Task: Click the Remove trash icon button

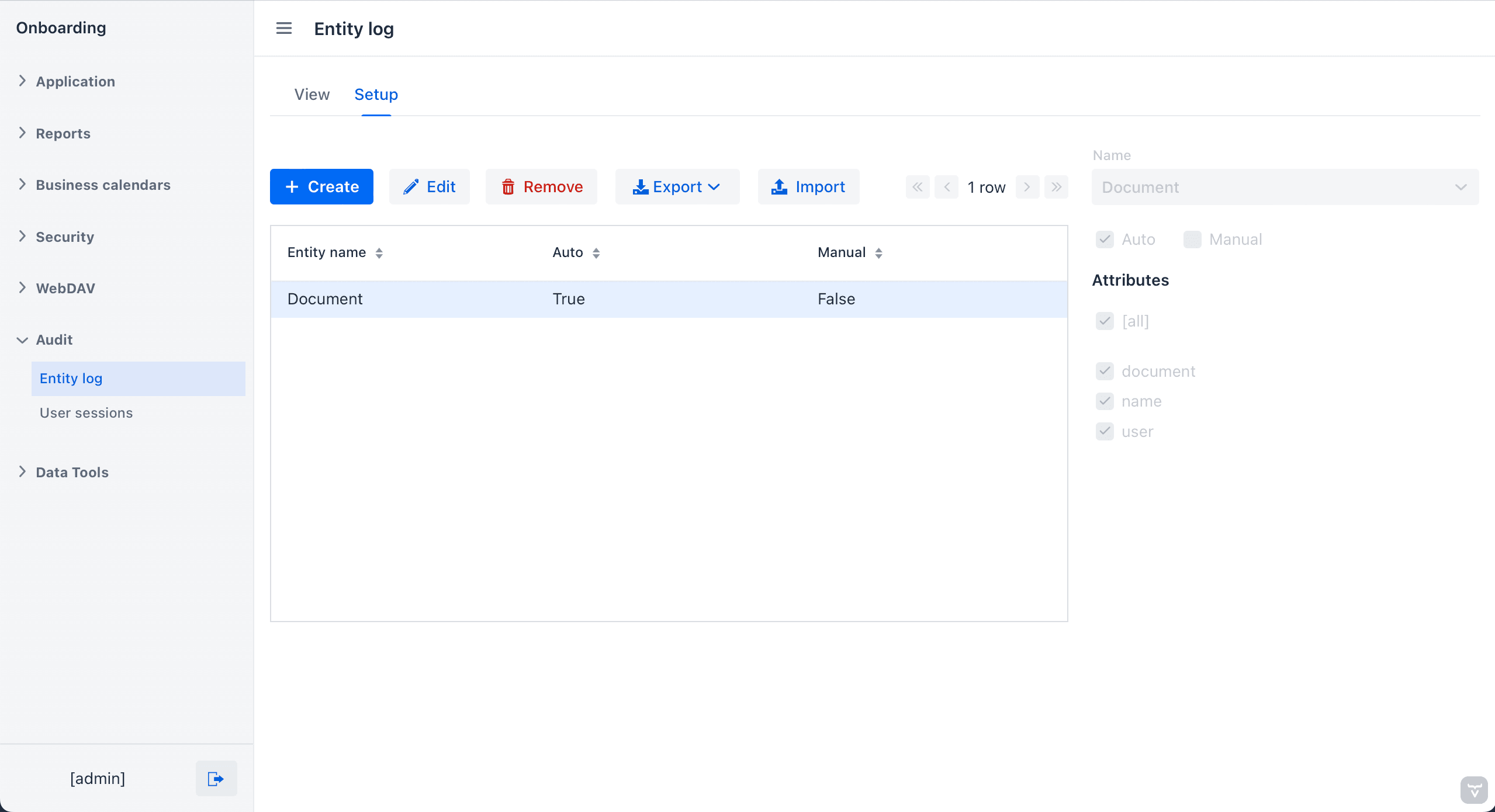Action: (x=541, y=187)
